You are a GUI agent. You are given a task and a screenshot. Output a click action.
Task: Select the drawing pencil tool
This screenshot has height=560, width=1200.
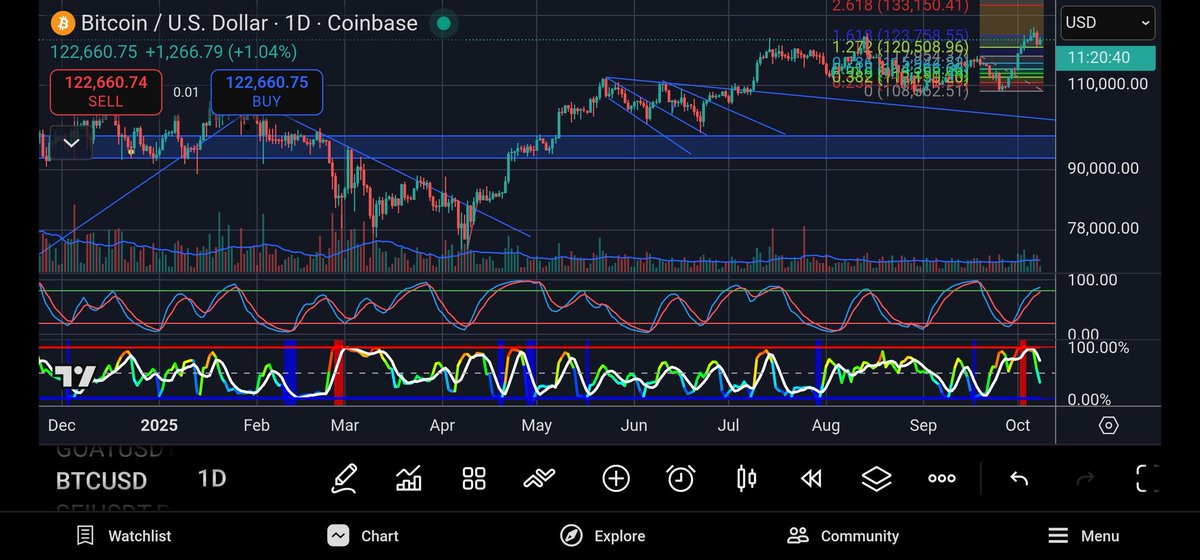pyautogui.click(x=344, y=478)
